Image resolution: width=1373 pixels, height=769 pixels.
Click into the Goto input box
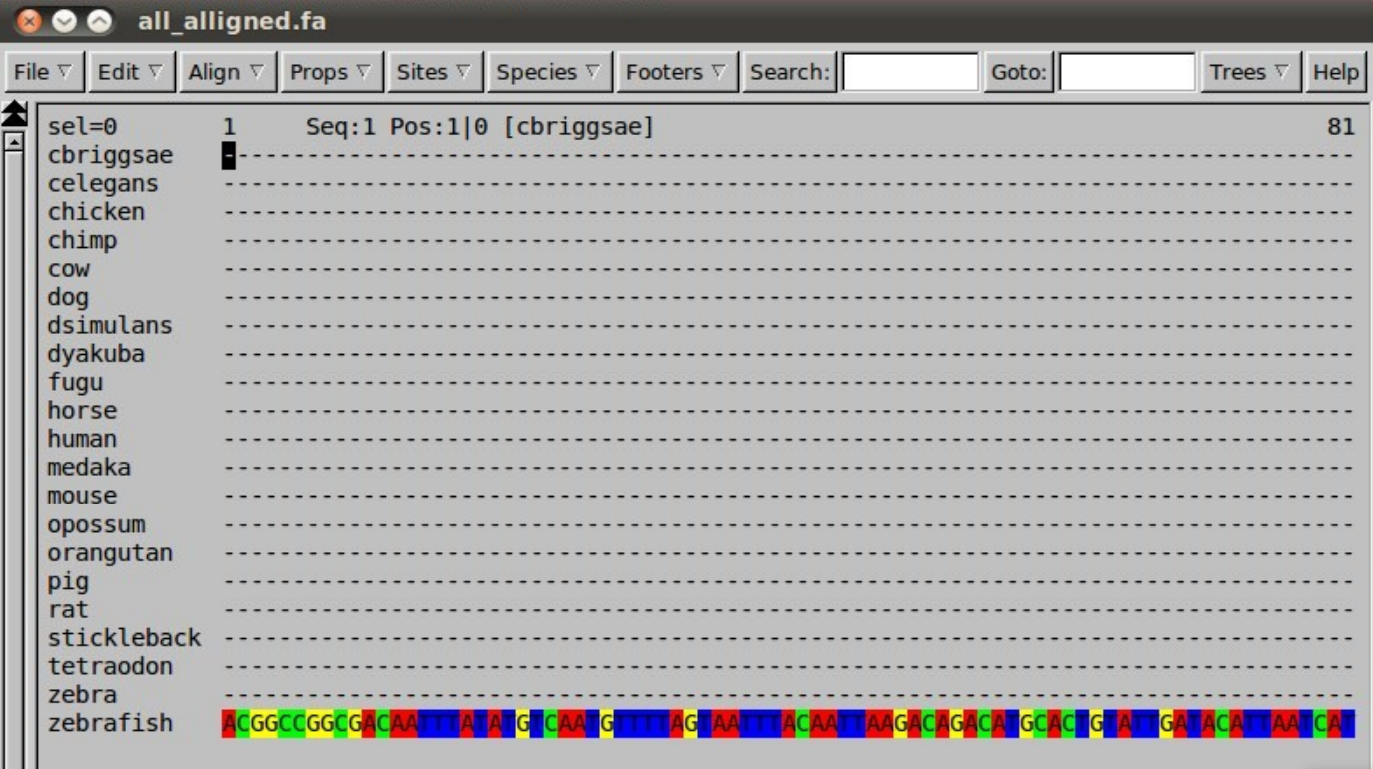(x=1127, y=72)
